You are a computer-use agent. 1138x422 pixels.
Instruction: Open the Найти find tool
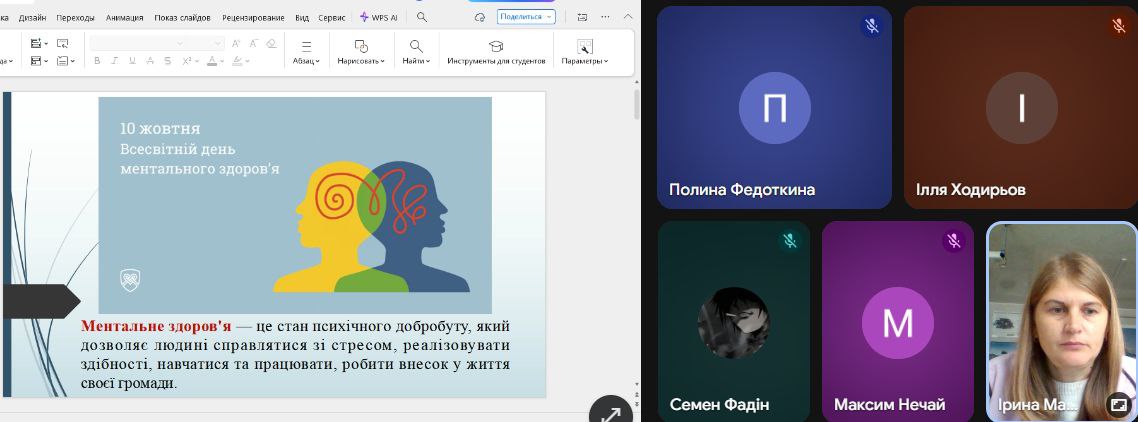pos(416,47)
